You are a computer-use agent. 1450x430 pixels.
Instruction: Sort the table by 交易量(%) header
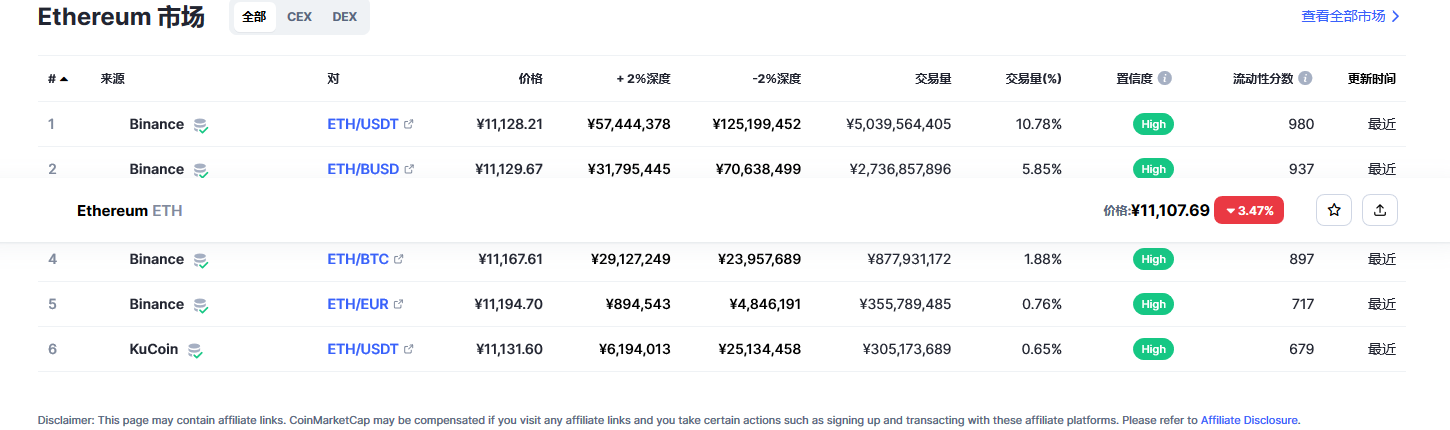pyautogui.click(x=1033, y=78)
